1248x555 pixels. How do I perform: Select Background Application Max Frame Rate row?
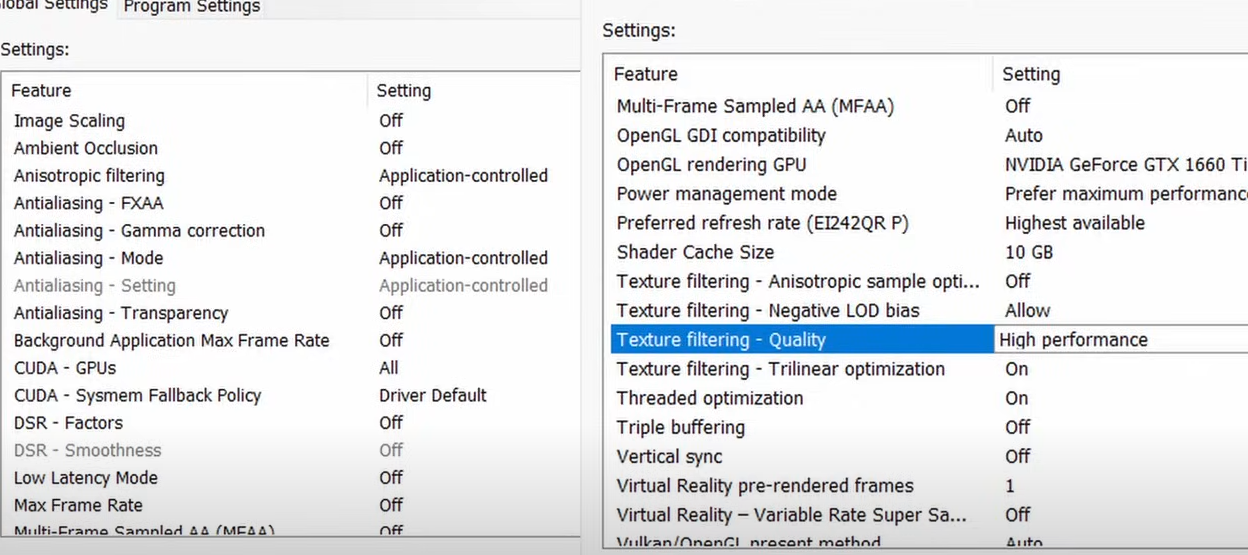tap(171, 341)
